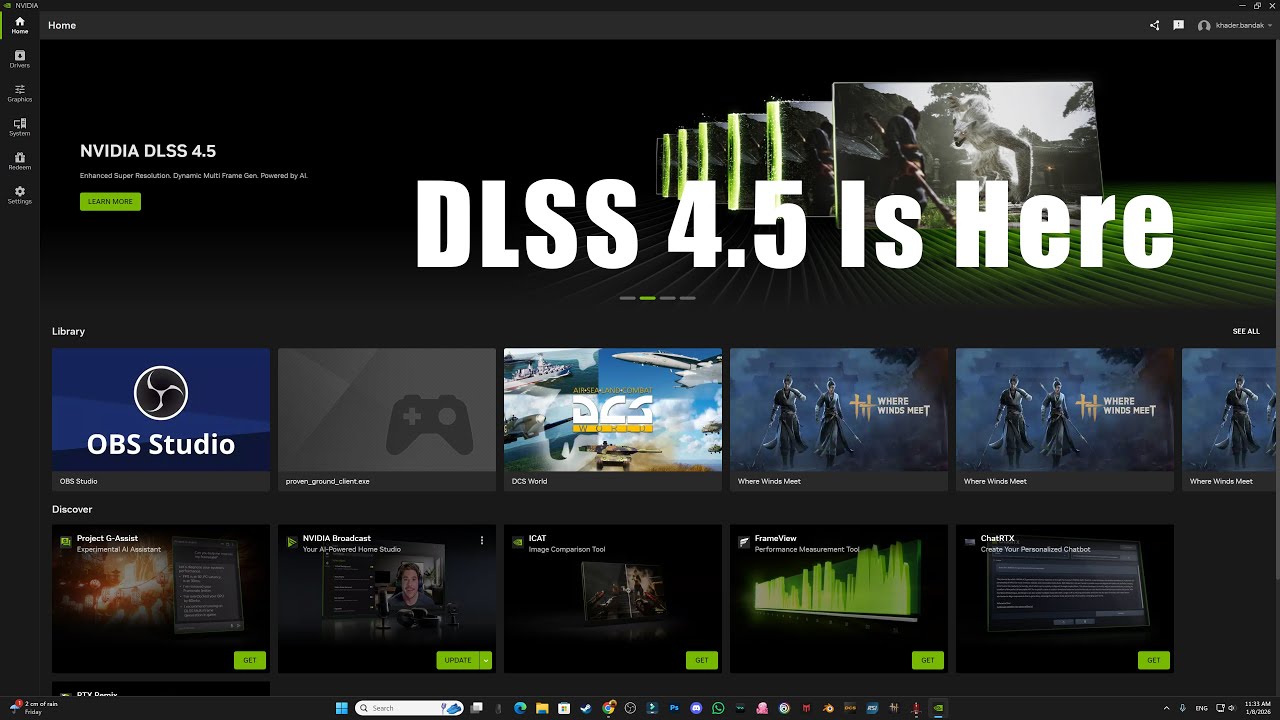This screenshot has height=720, width=1280.
Task: Open Photoshop from taskbar
Action: coord(674,708)
